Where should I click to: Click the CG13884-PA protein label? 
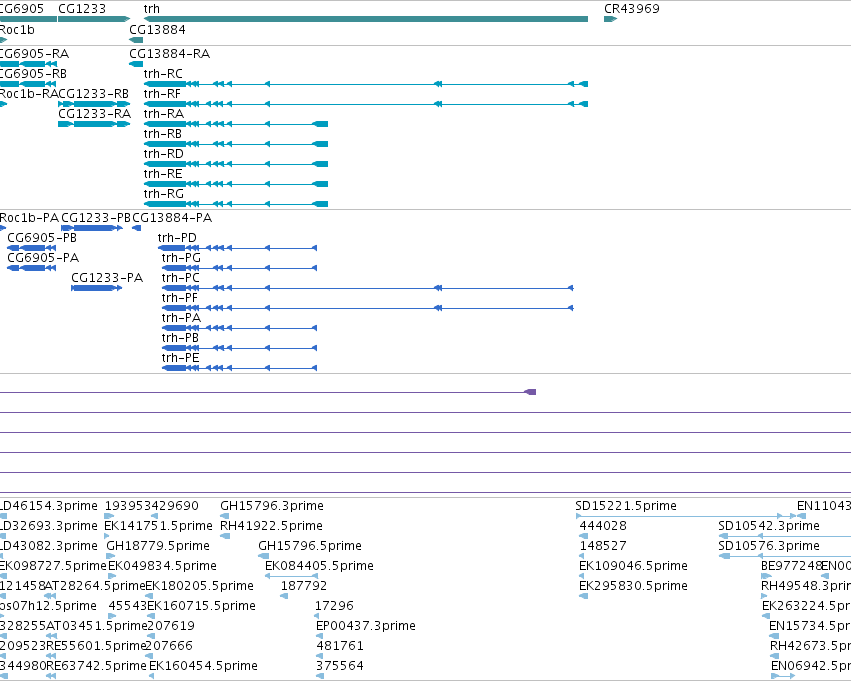pyautogui.click(x=172, y=218)
